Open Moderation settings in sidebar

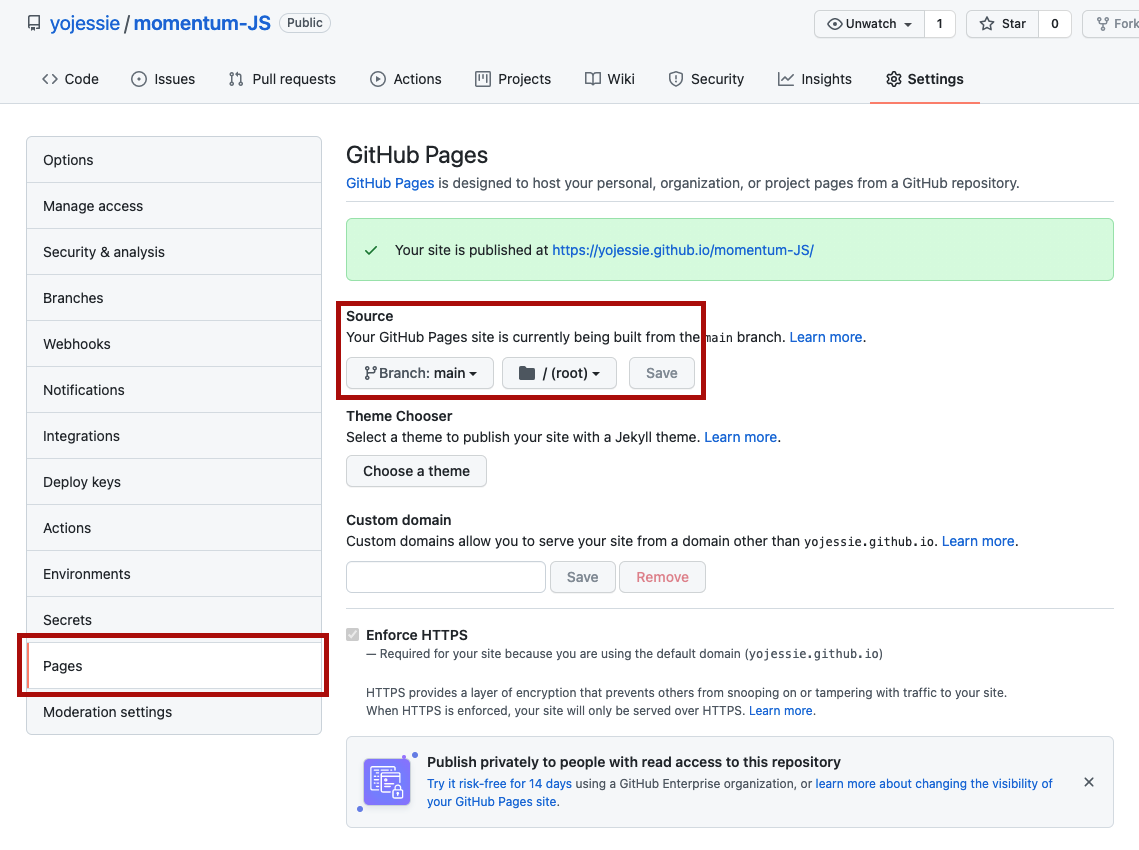[174, 712]
